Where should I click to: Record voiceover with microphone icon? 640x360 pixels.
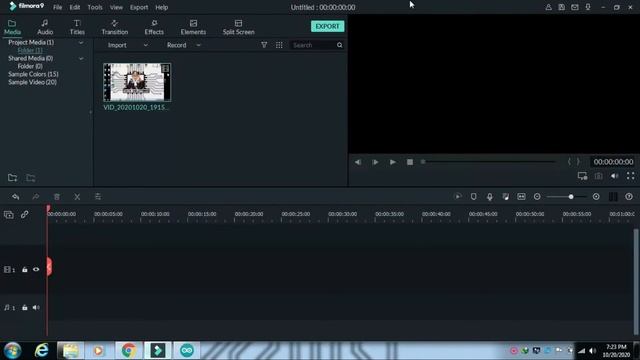click(489, 197)
